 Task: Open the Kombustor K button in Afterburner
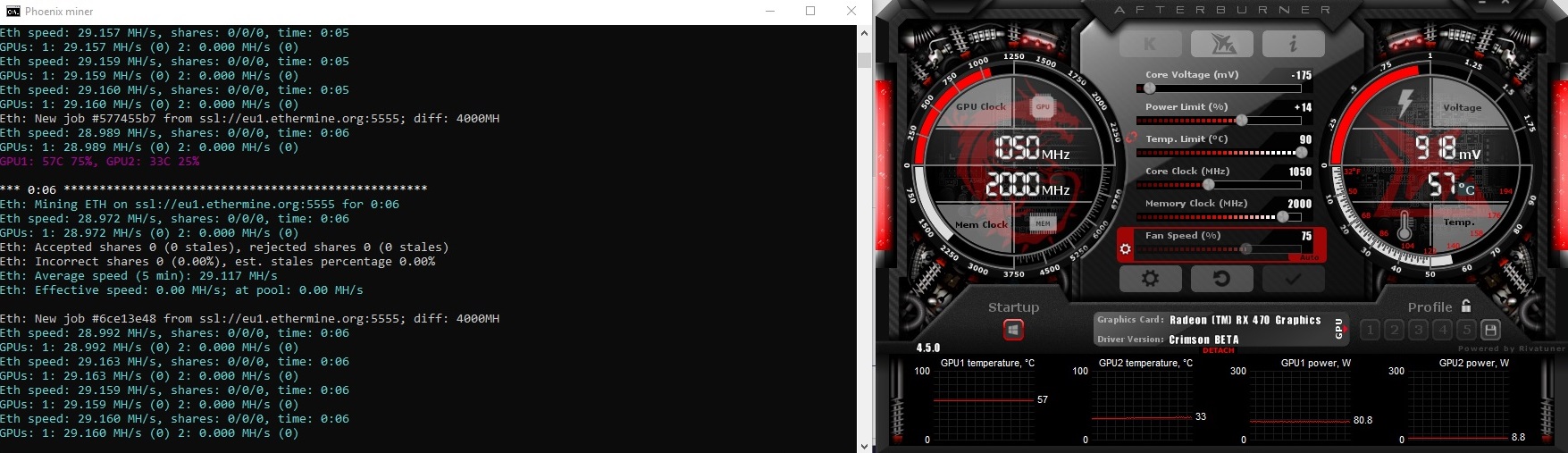tap(1151, 43)
